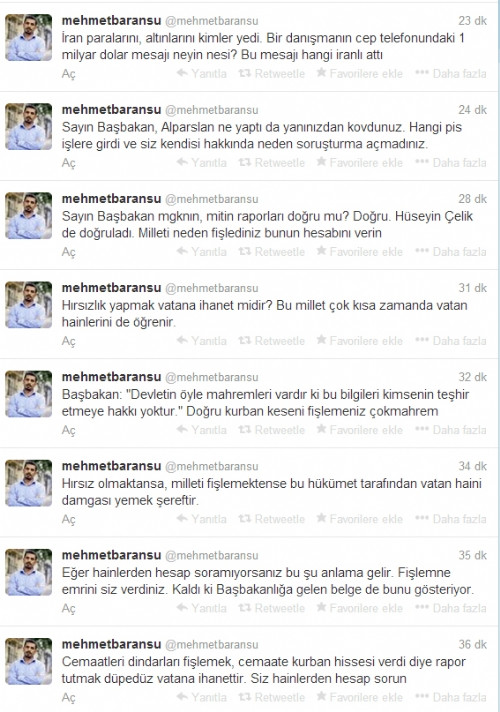This screenshot has height=712, width=500.
Task: Open the 28 dk timestamp link
Action: (472, 199)
